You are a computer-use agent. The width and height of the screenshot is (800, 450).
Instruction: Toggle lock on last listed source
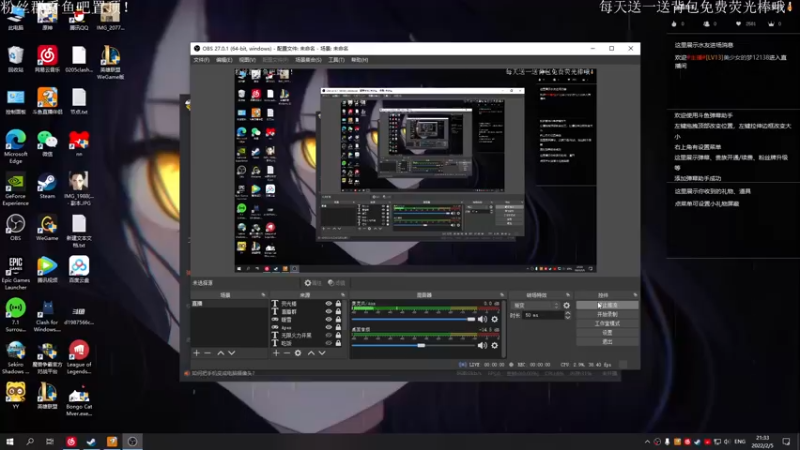click(338, 343)
